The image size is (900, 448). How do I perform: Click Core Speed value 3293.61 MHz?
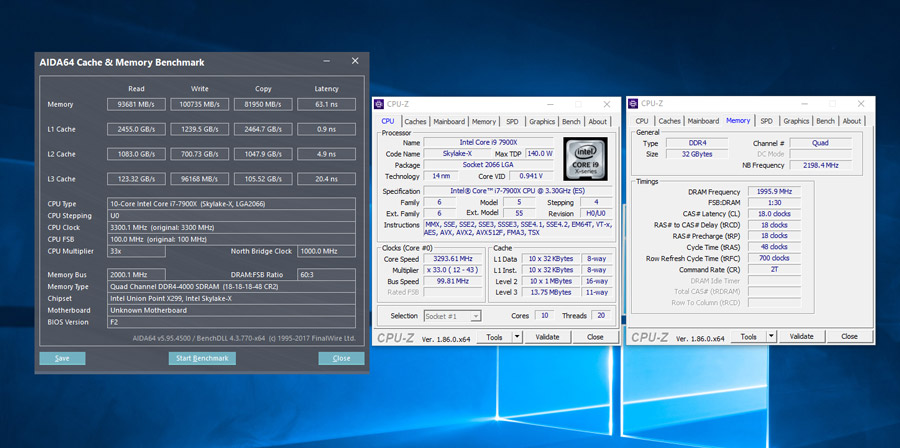[x=454, y=259]
